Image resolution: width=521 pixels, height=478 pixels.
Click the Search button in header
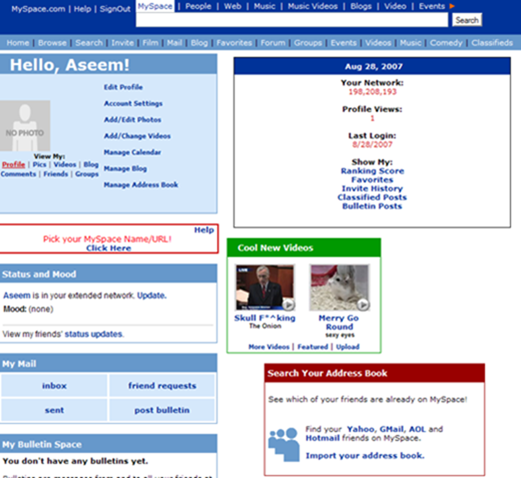point(467,20)
